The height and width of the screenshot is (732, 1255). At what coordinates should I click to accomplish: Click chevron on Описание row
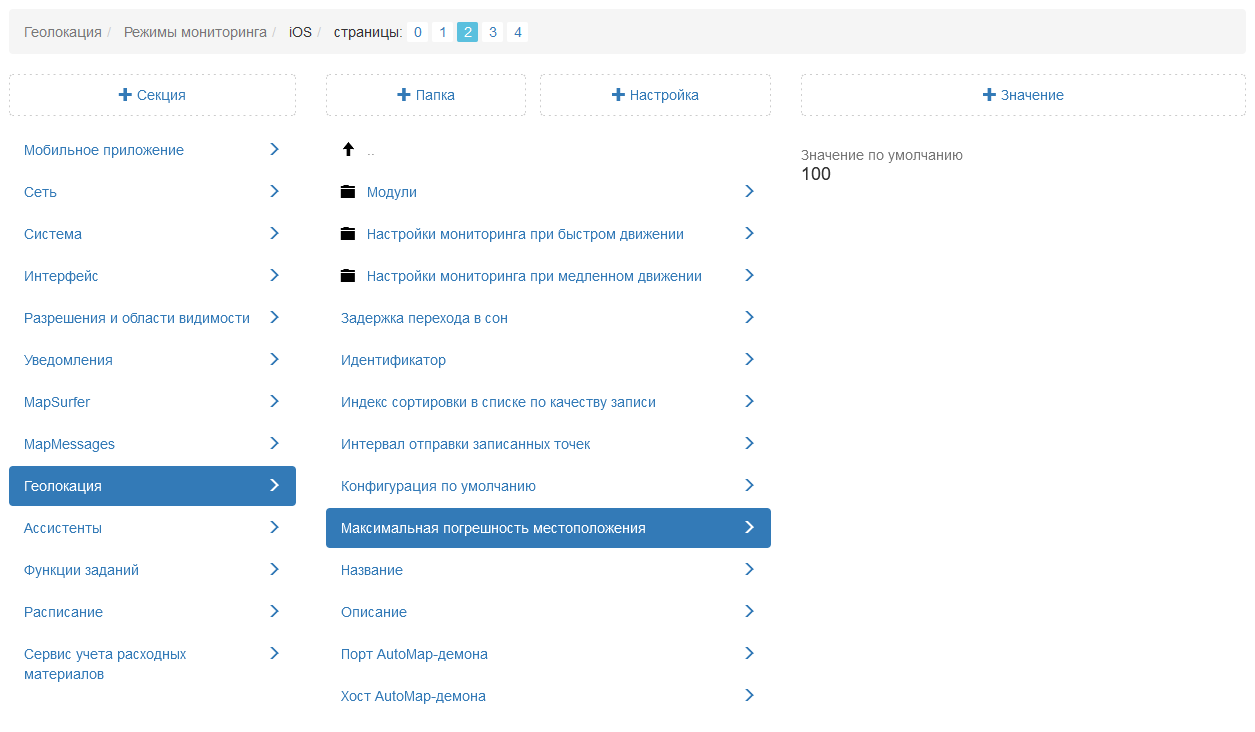[749, 611]
